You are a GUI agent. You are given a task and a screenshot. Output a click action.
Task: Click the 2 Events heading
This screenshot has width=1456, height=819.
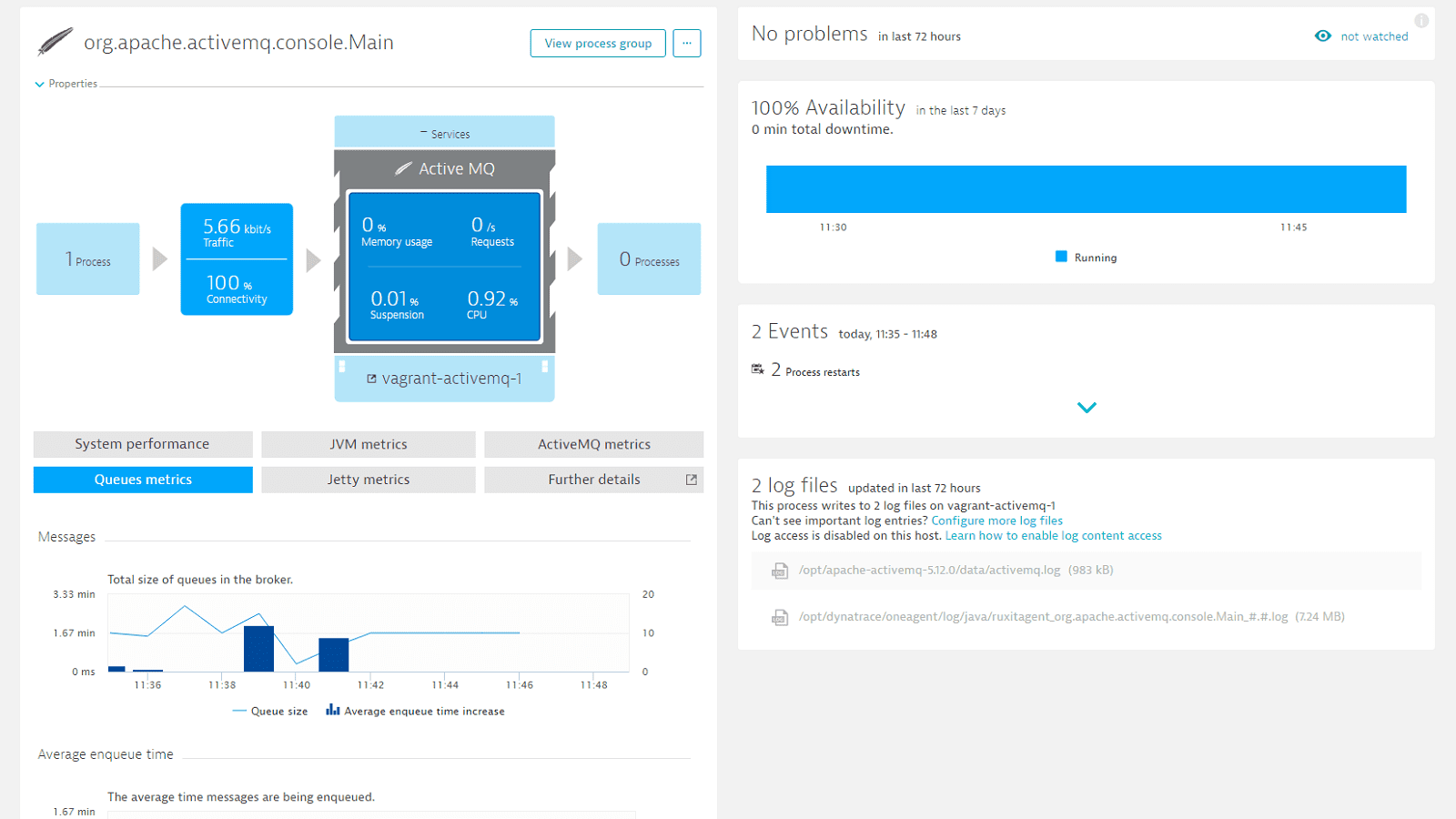pyautogui.click(x=790, y=331)
